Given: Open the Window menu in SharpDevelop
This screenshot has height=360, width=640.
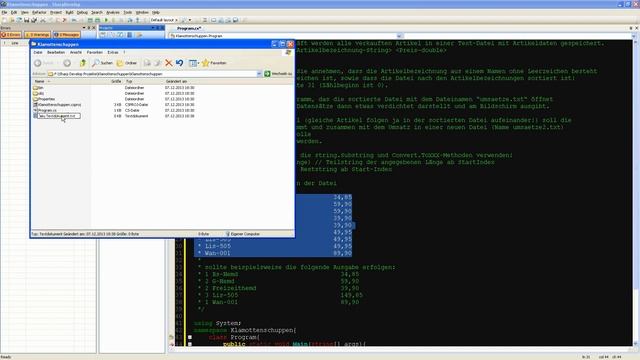Looking at the screenshot, I should [x=142, y=13].
